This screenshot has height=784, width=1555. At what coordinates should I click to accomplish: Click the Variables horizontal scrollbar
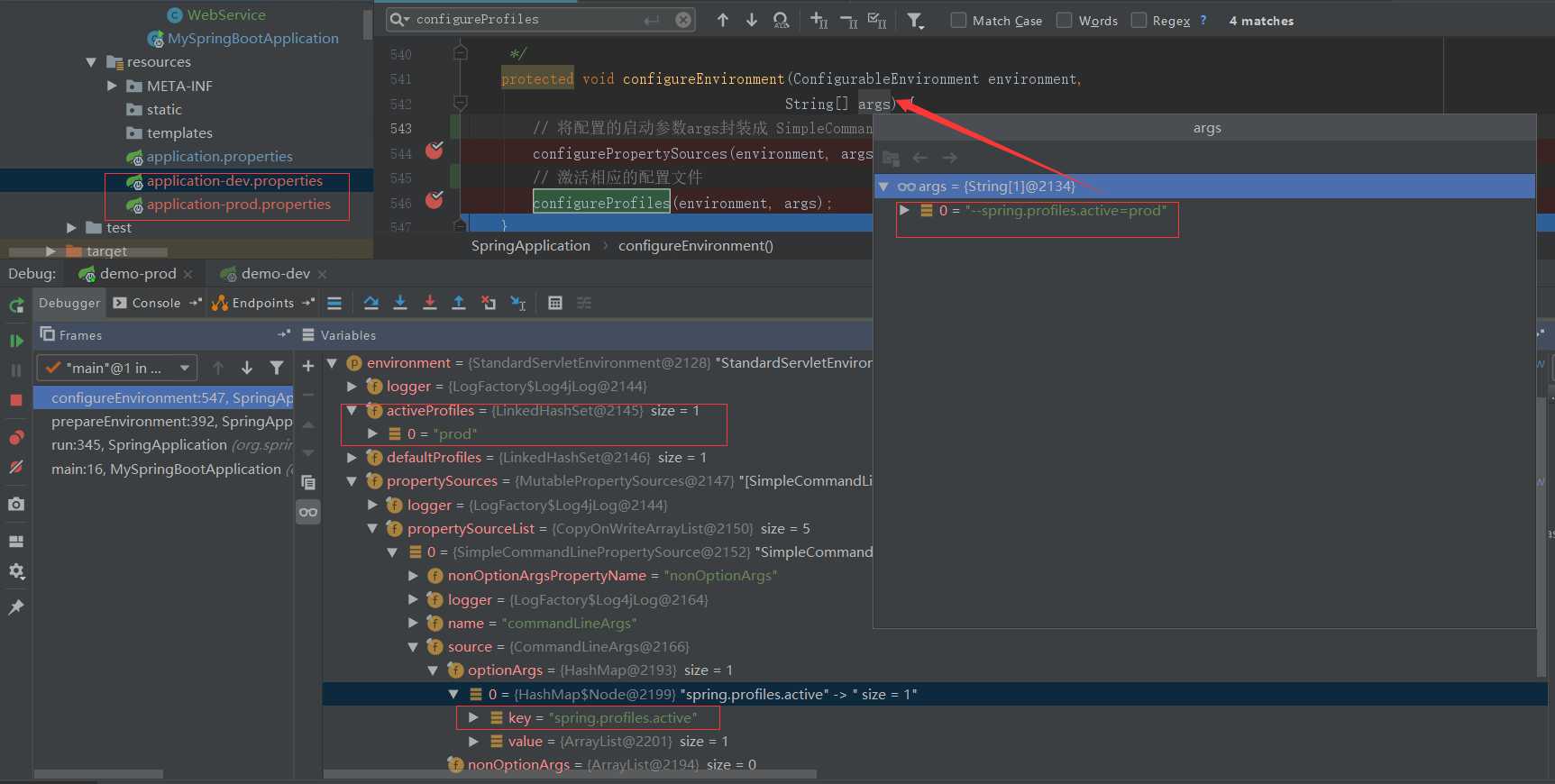570,773
